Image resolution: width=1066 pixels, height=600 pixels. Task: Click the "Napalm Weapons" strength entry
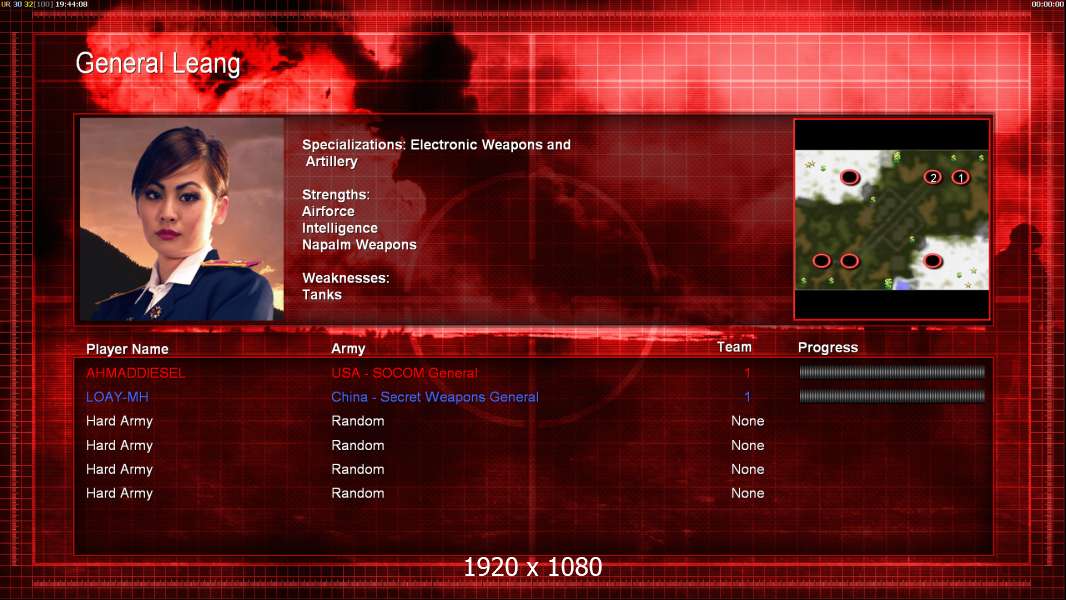(x=359, y=245)
